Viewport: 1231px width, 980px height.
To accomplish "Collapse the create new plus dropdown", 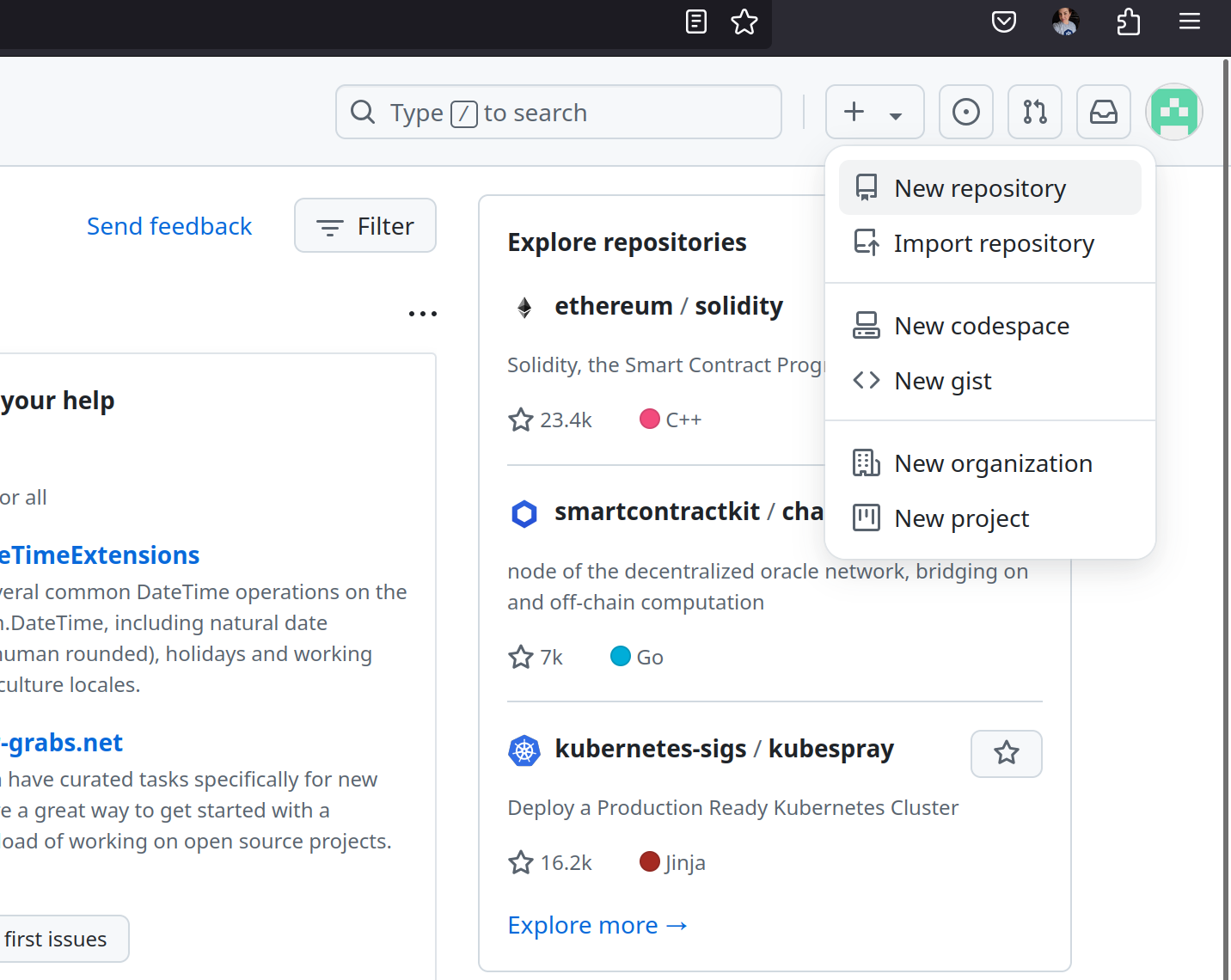I will pyautogui.click(x=875, y=112).
